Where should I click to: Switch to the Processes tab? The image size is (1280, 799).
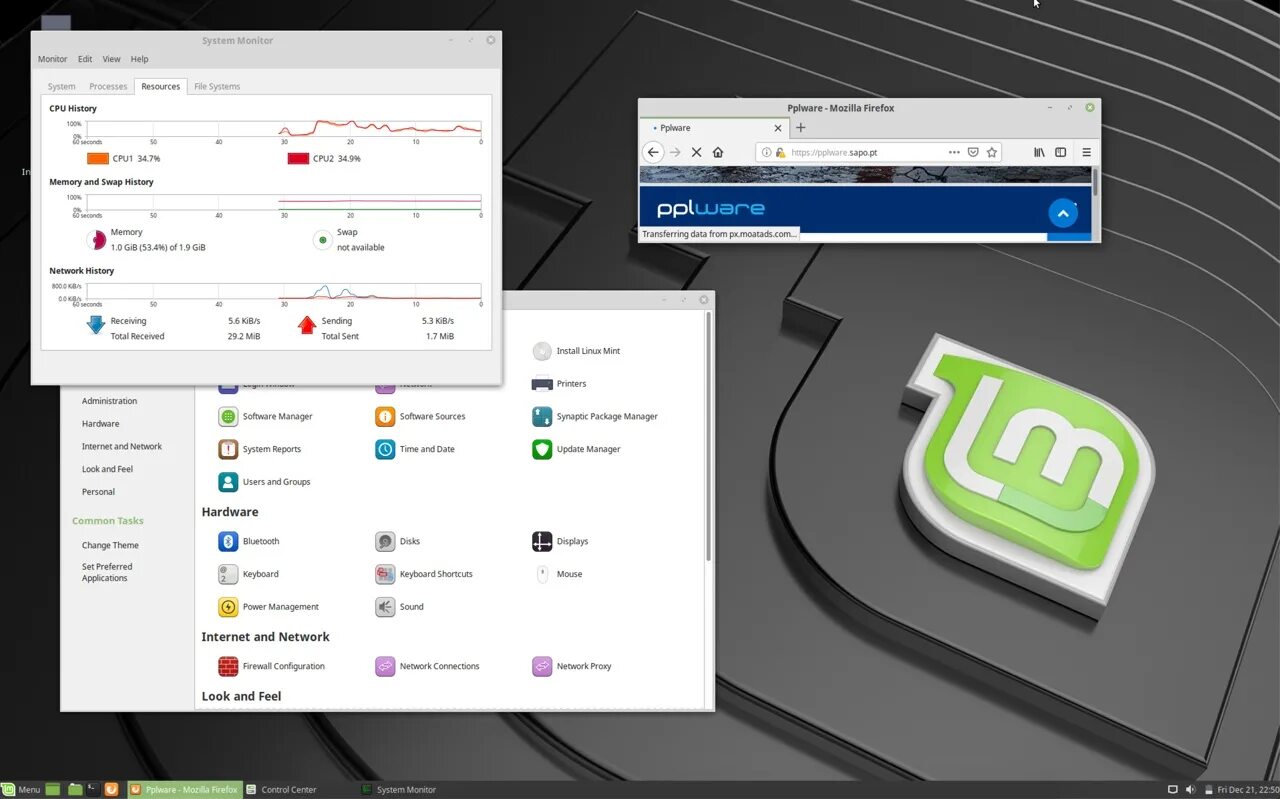(x=108, y=86)
